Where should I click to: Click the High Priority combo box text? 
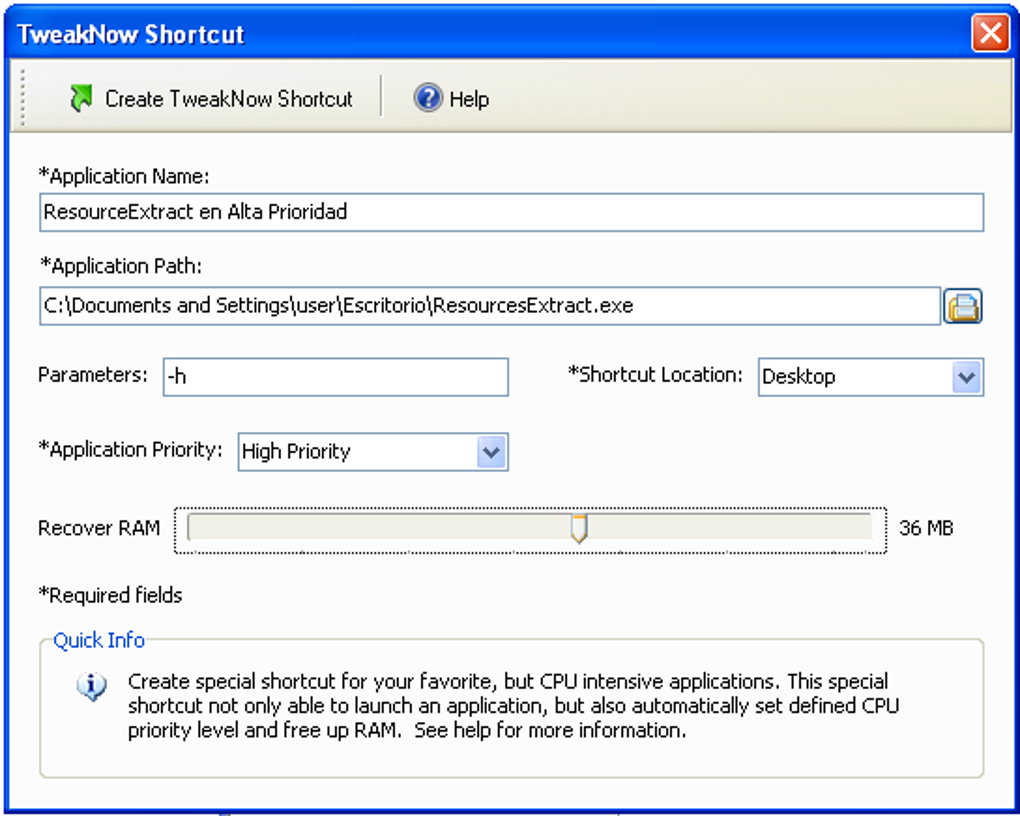[x=297, y=452]
